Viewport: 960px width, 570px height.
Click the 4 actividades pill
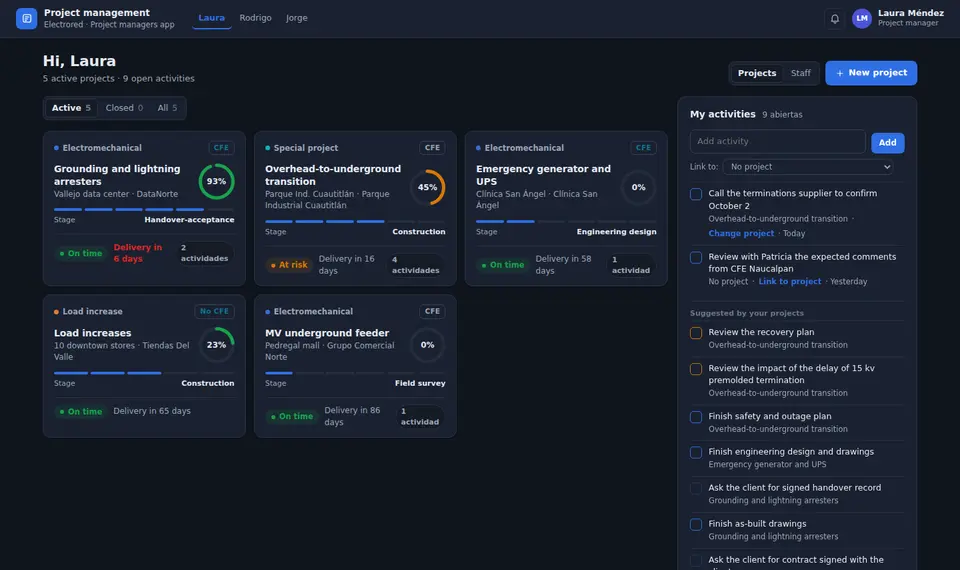coord(416,264)
